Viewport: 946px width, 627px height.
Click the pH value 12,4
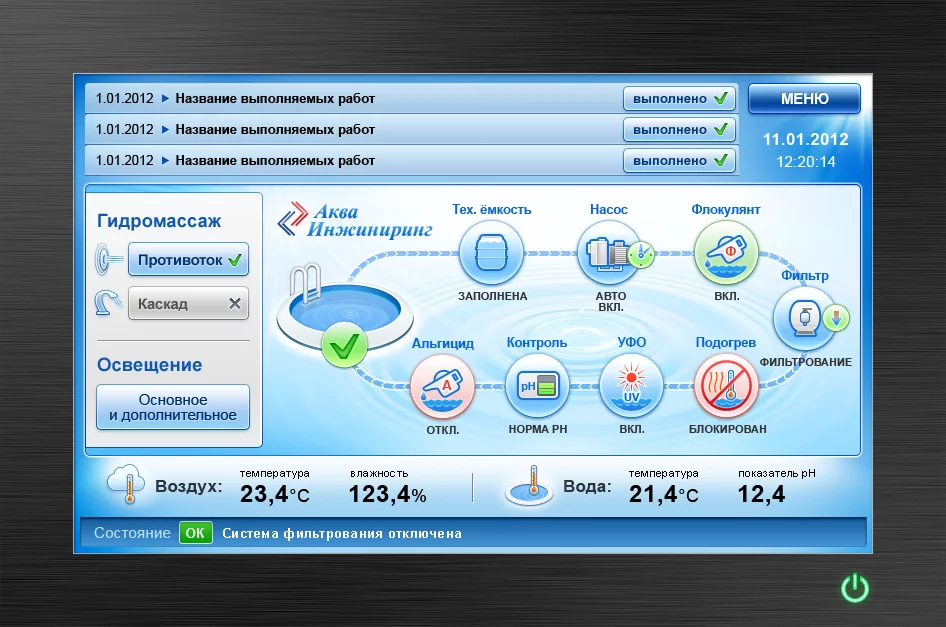761,494
